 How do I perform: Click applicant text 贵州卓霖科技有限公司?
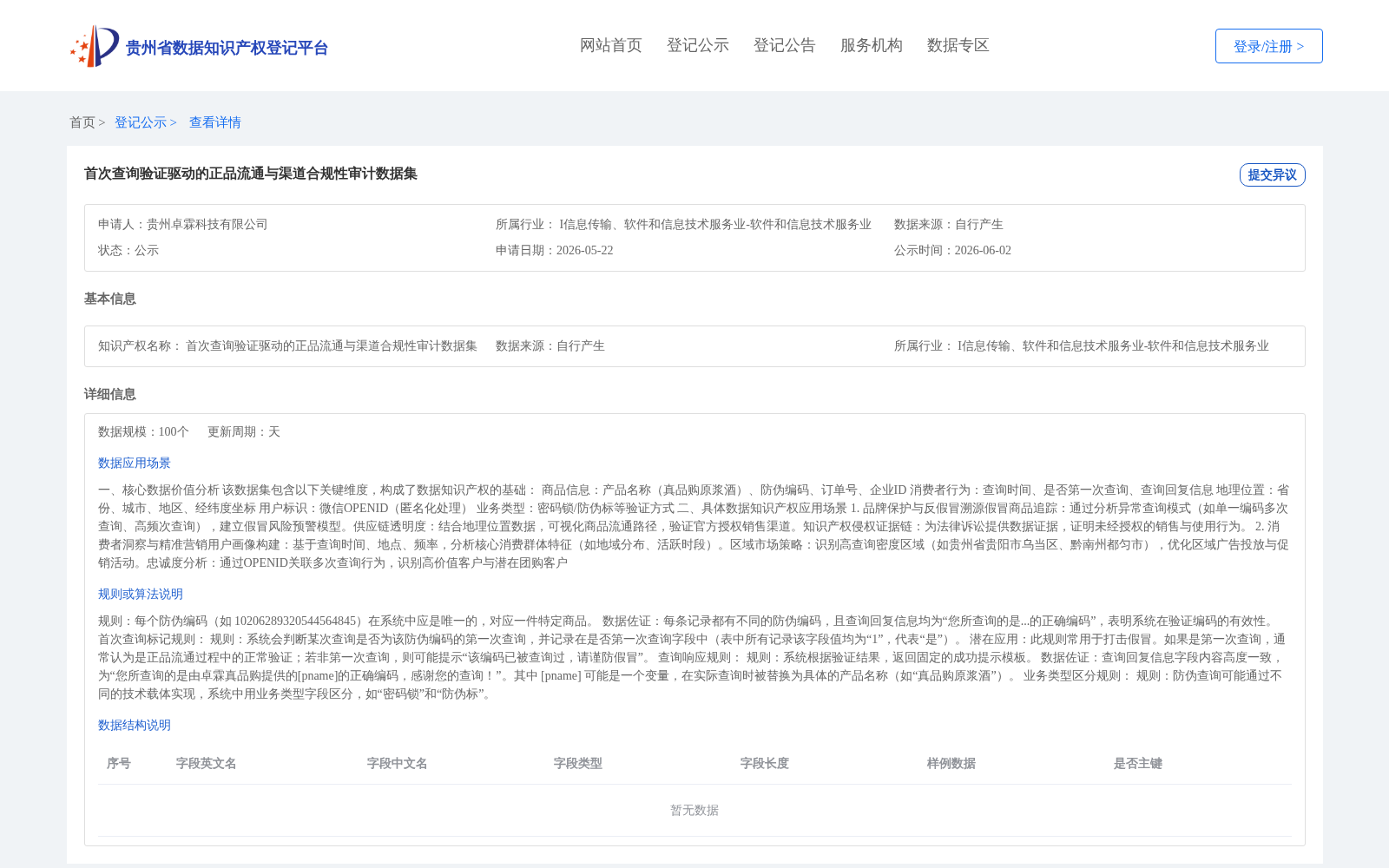(207, 224)
